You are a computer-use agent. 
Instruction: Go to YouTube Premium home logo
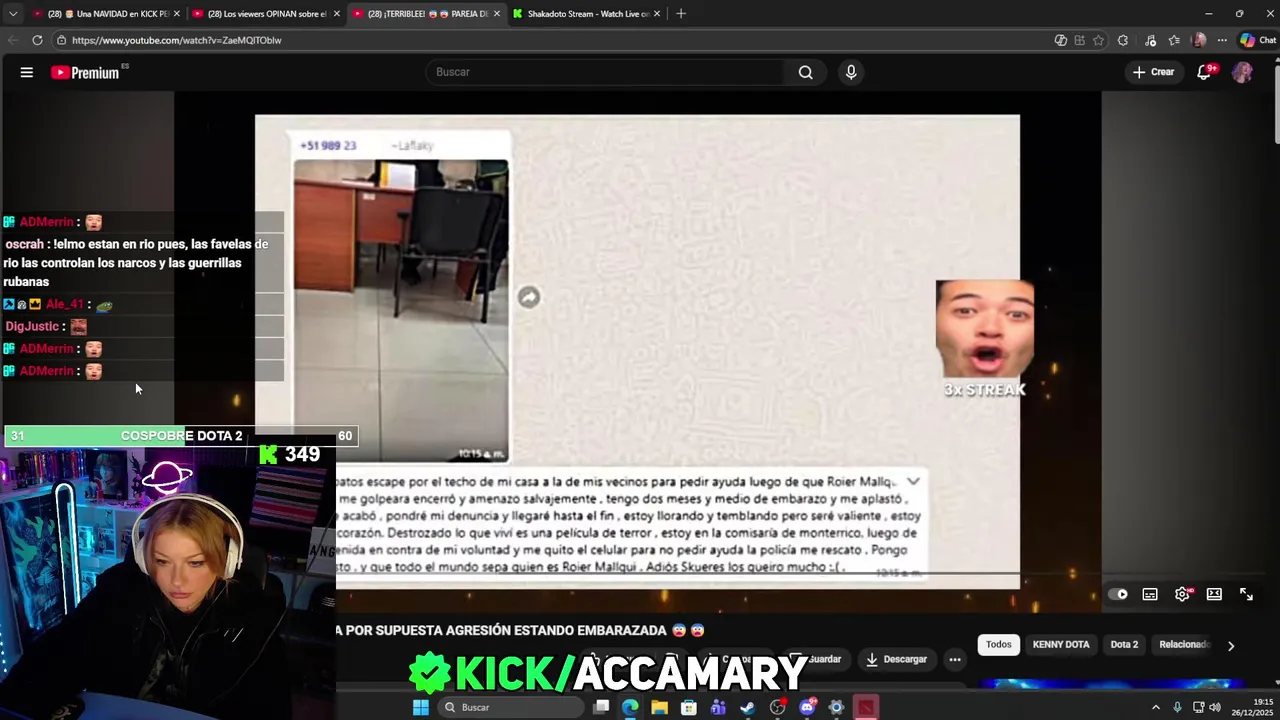pos(86,72)
